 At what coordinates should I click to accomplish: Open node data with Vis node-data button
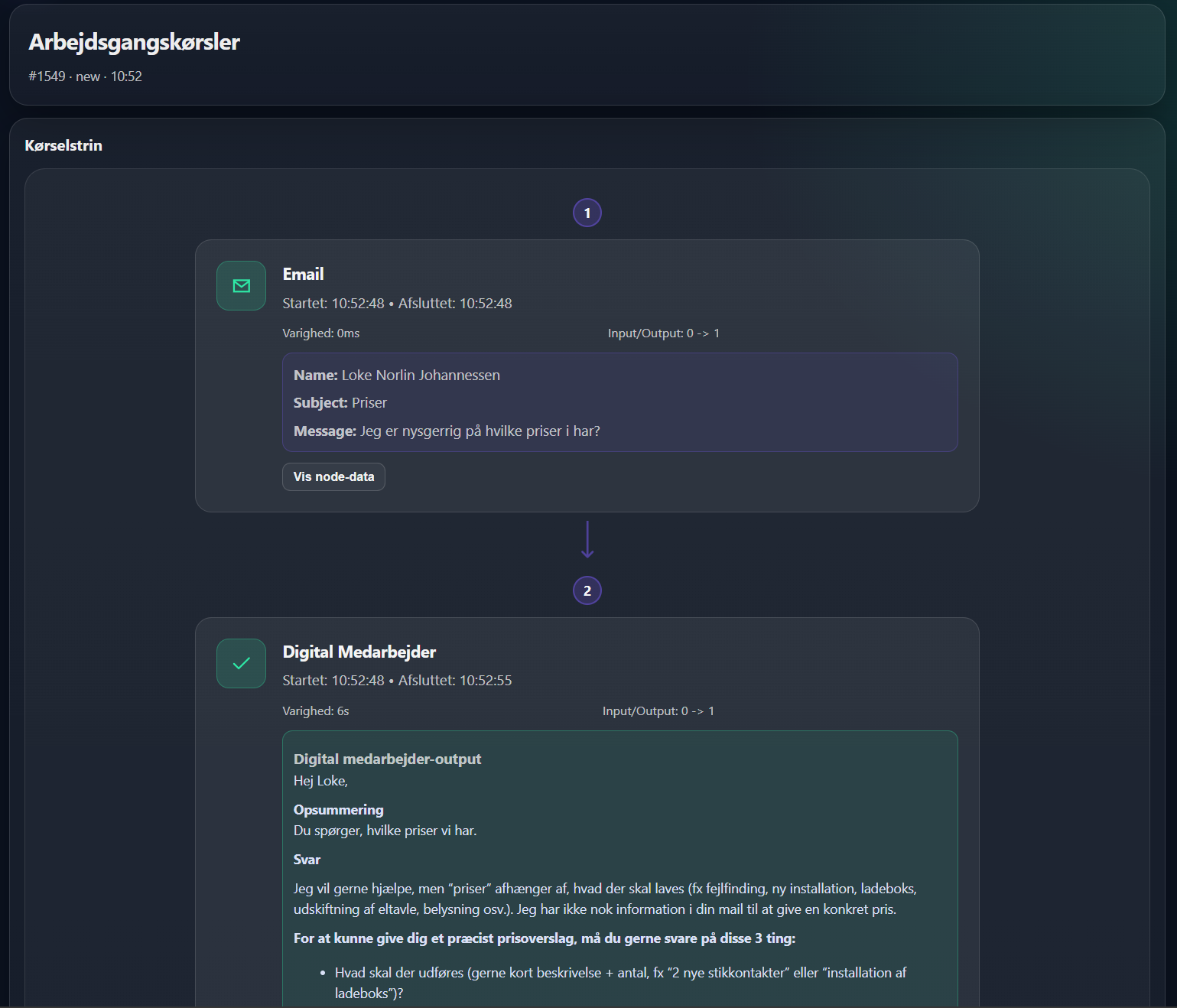333,477
